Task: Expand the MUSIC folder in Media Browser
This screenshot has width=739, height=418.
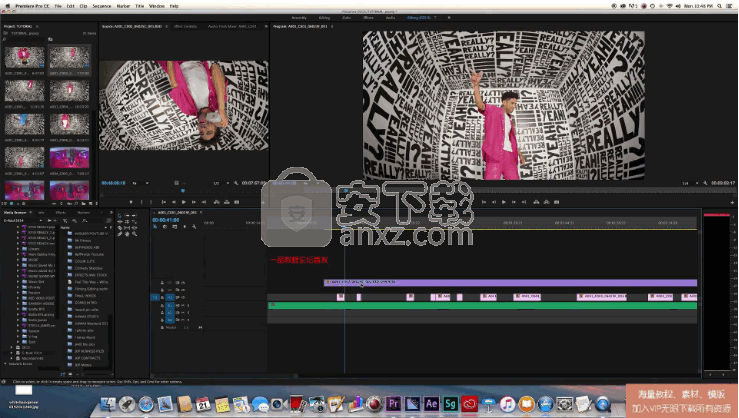Action: (x=18, y=260)
